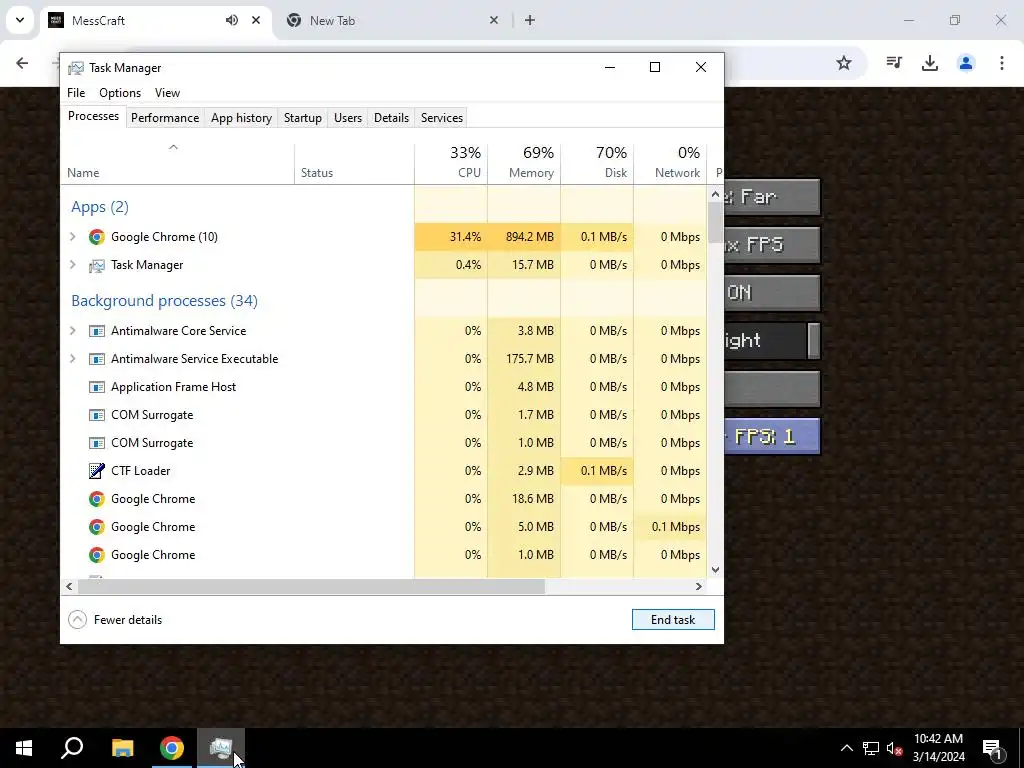
Task: Switch to App history tab
Action: 241,118
